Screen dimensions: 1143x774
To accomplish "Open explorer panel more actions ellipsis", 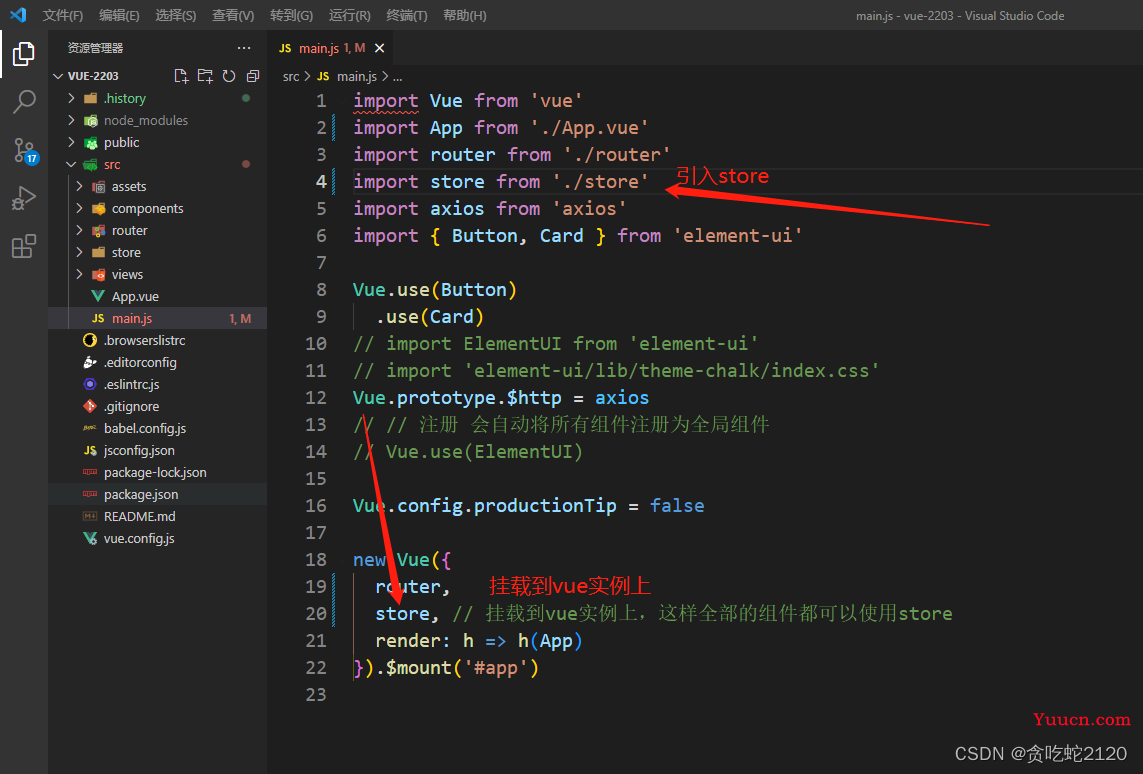I will pos(244,48).
